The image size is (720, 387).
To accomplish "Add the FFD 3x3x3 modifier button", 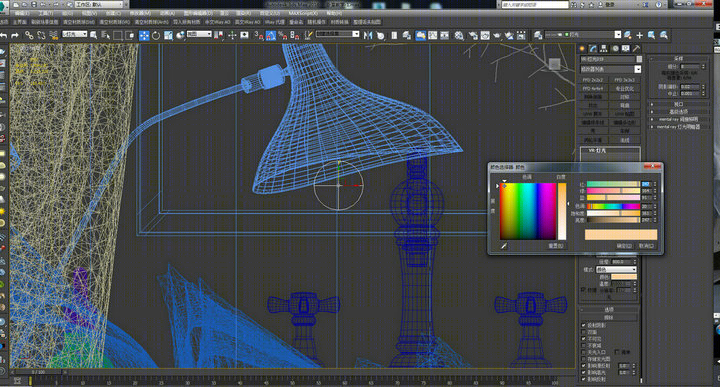I will [x=624, y=80].
